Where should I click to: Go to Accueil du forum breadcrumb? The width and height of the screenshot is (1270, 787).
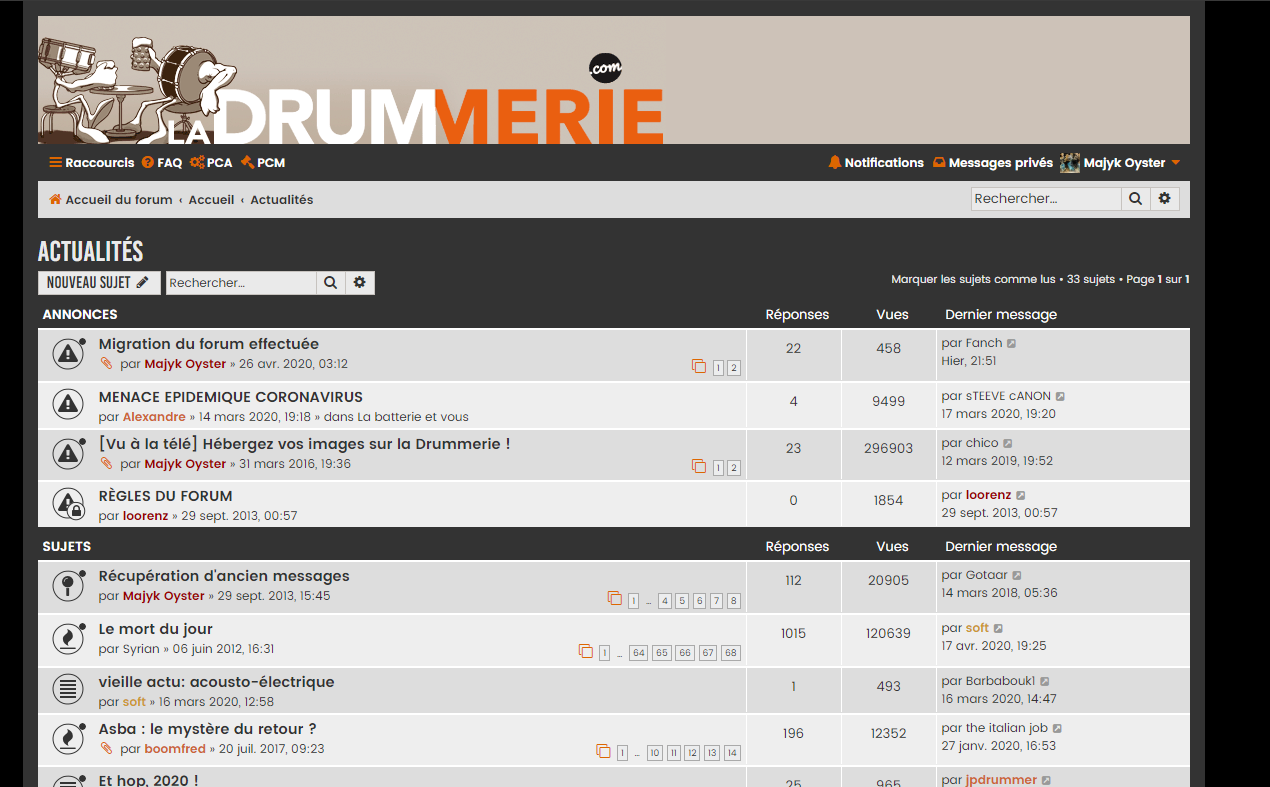pyautogui.click(x=119, y=200)
